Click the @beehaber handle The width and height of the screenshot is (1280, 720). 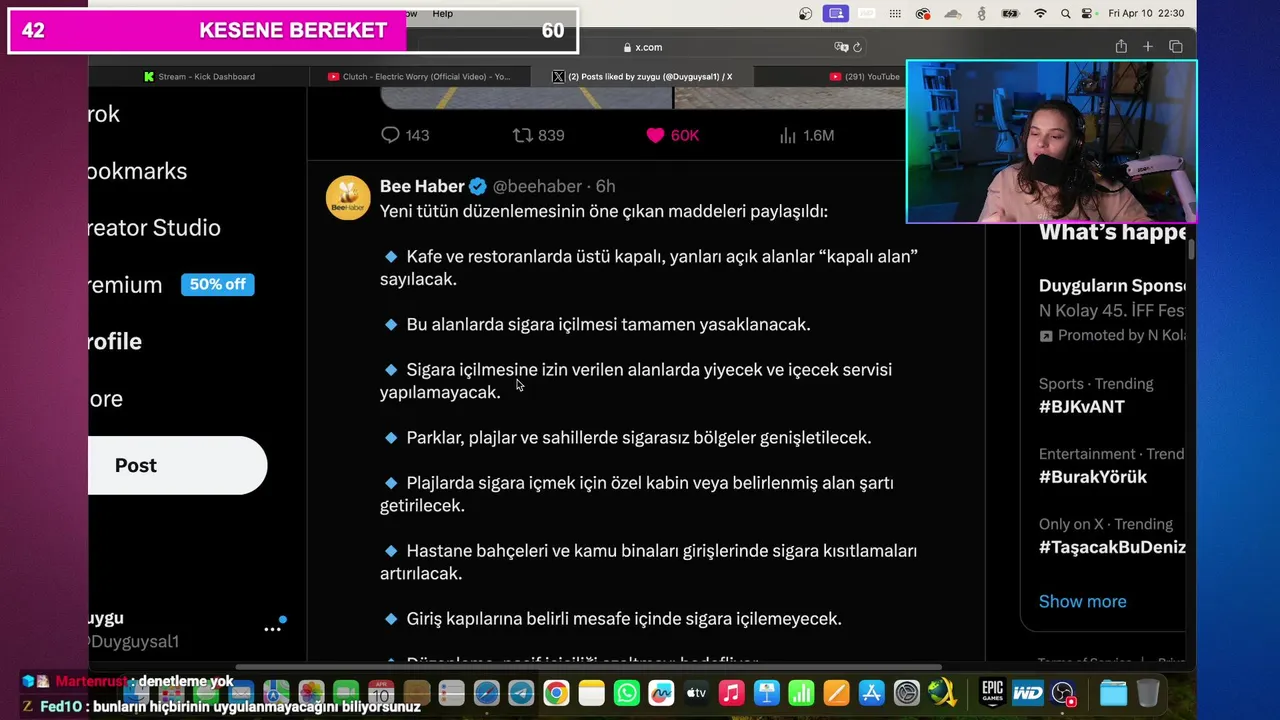pyautogui.click(x=537, y=186)
